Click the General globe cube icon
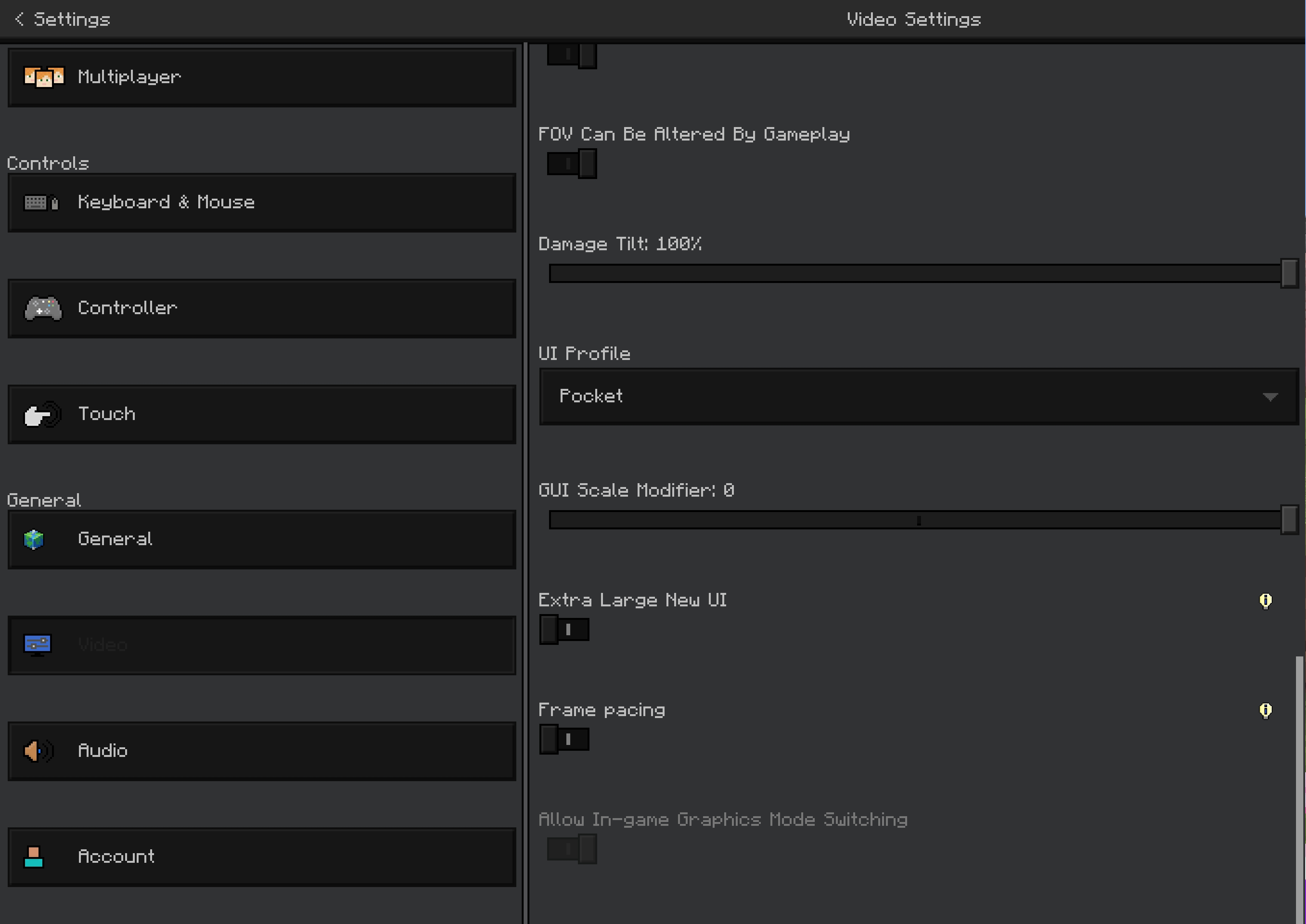 [34, 539]
